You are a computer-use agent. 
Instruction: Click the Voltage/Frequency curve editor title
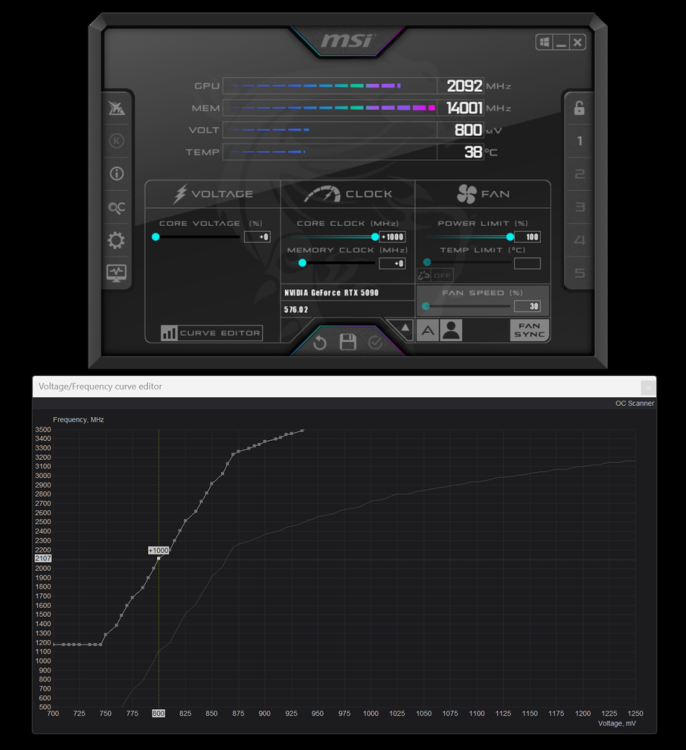coord(100,386)
